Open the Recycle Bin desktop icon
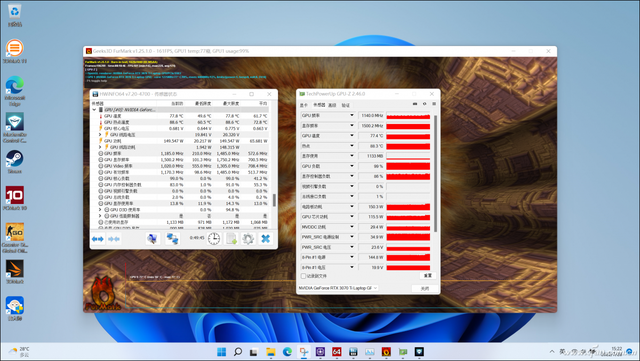The width and height of the screenshot is (640, 361). coord(15,16)
